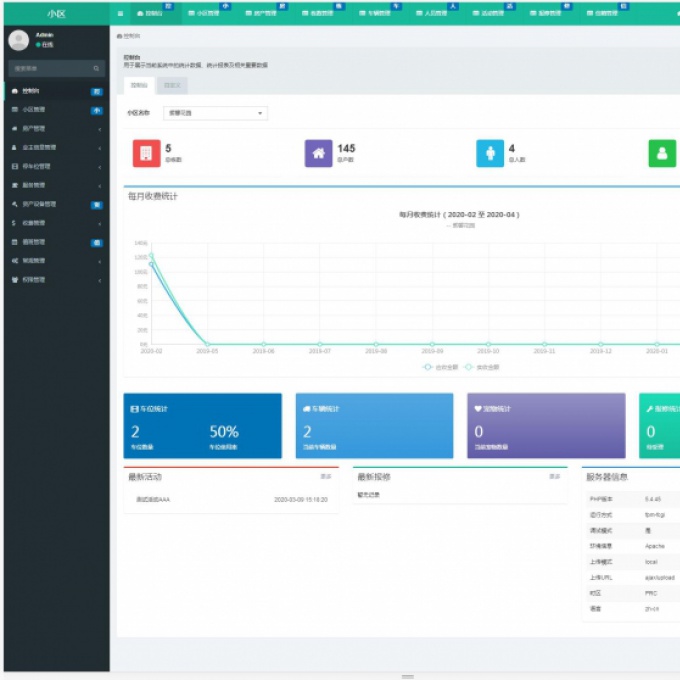Image resolution: width=680 pixels, height=680 pixels.
Task: Open the 小区名称 dropdown selector
Action: (216, 113)
